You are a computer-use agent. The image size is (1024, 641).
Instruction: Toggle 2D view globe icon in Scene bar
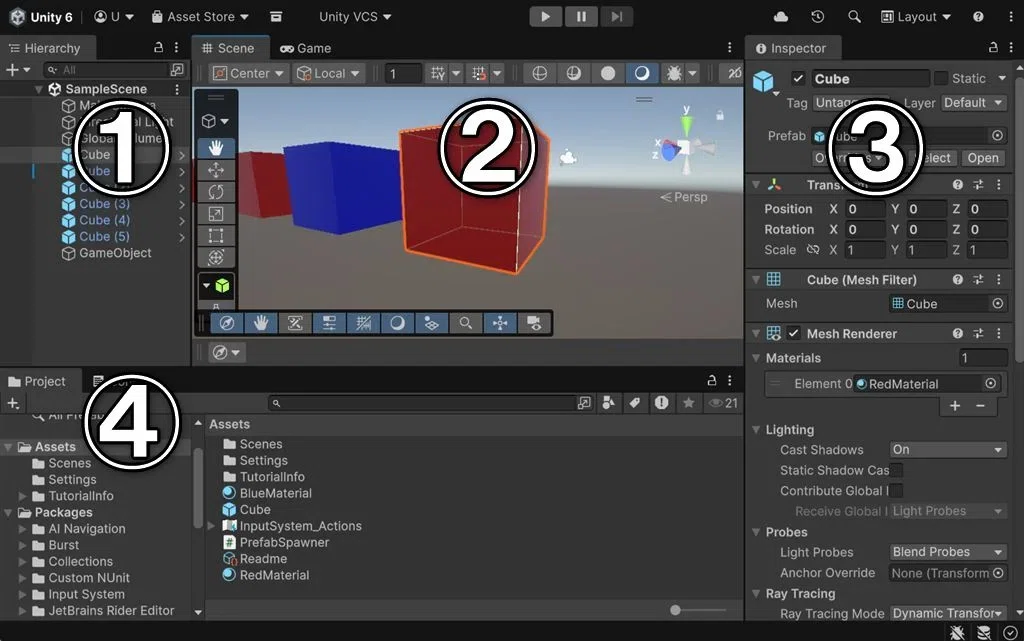pyautogui.click(x=539, y=73)
